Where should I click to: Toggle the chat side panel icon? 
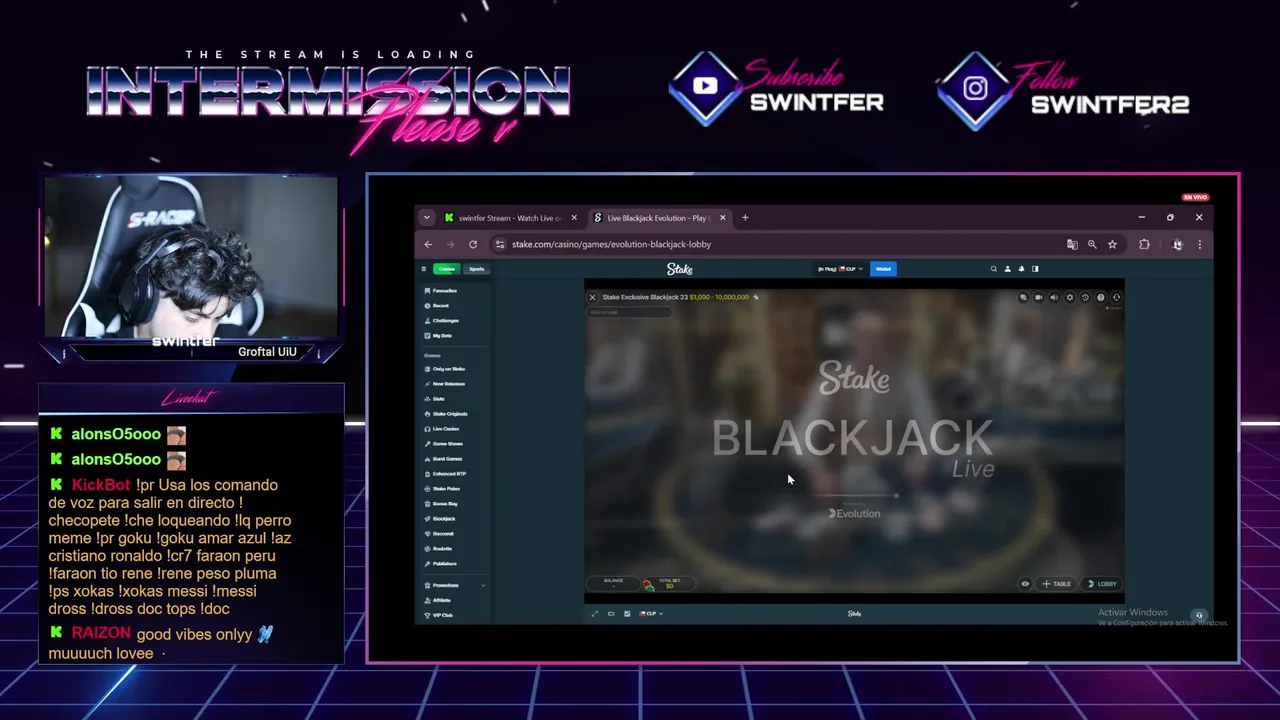click(1035, 269)
